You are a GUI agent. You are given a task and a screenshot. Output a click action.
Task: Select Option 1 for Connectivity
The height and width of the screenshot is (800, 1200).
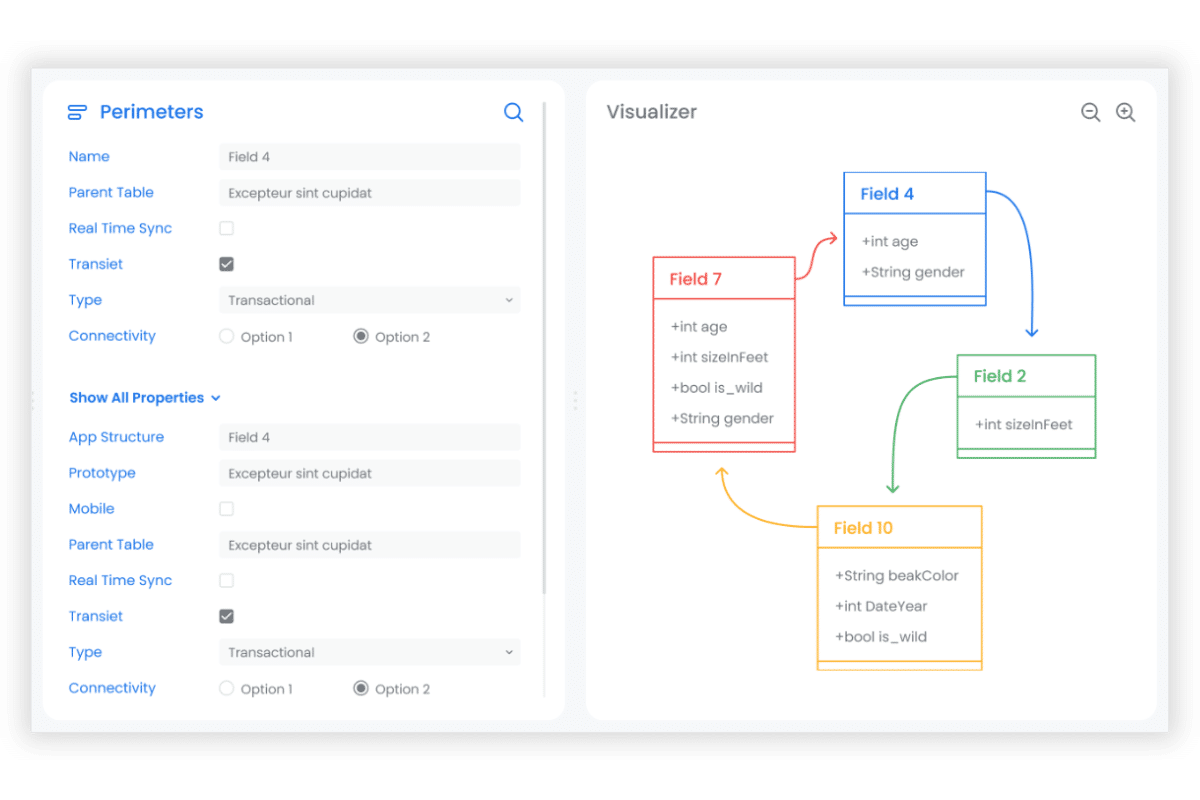pos(226,336)
